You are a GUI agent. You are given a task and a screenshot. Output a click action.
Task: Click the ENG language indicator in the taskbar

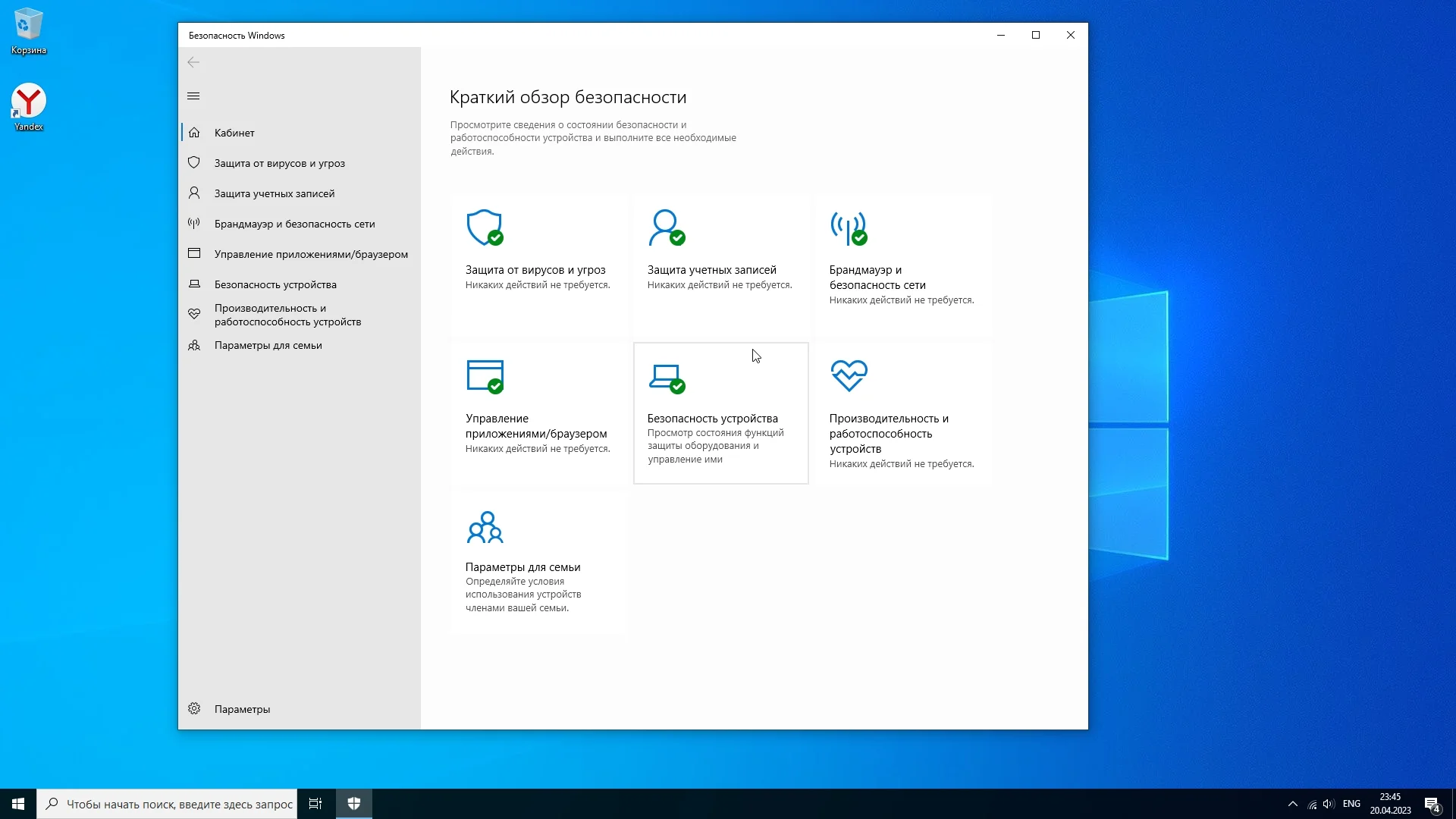[1351, 804]
